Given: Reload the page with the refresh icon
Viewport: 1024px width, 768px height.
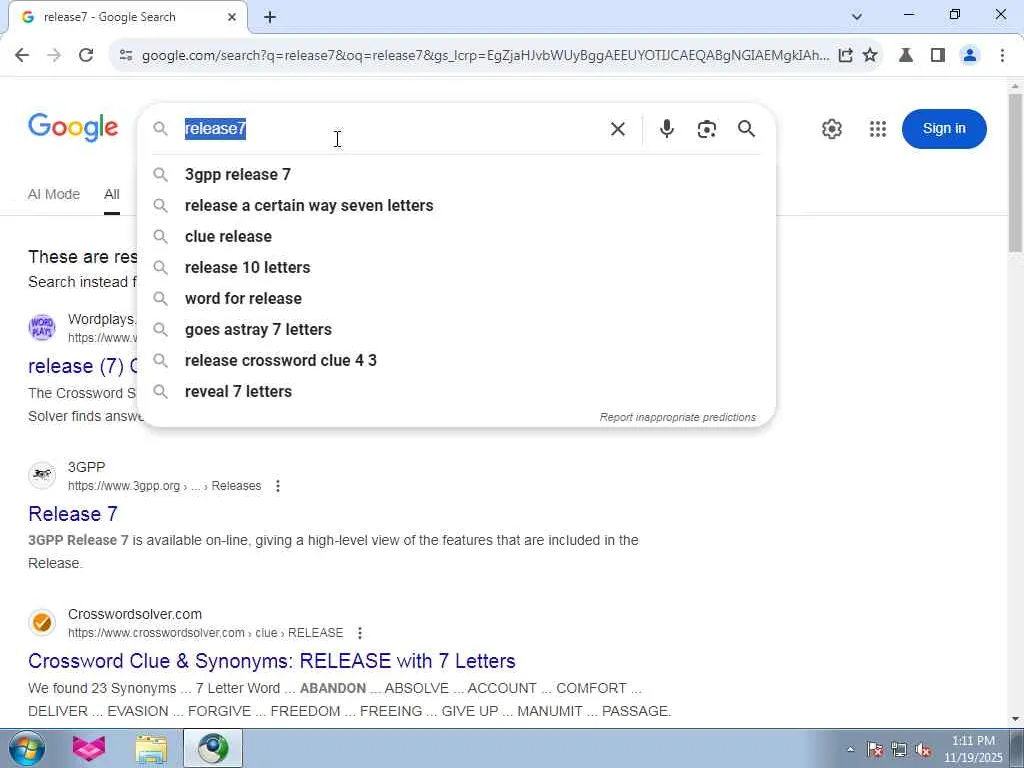Looking at the screenshot, I should click(86, 56).
